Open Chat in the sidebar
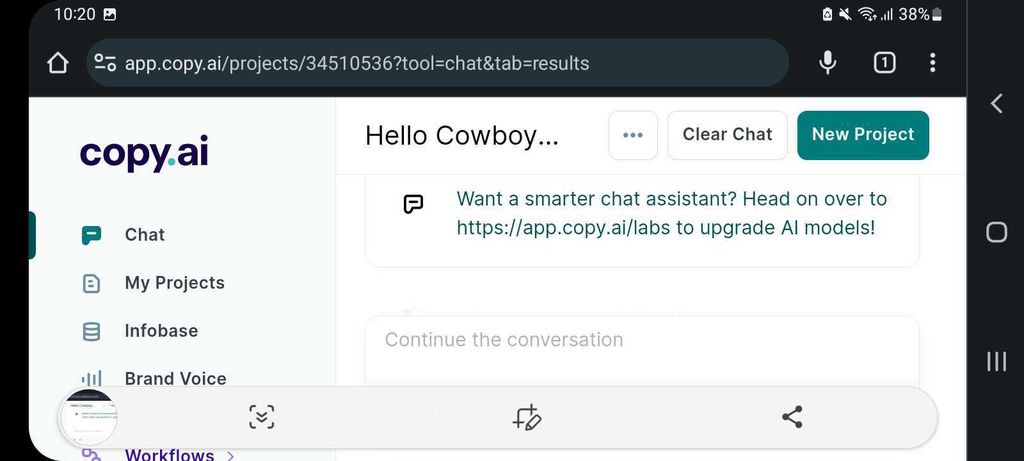This screenshot has width=1024, height=461. (x=144, y=235)
